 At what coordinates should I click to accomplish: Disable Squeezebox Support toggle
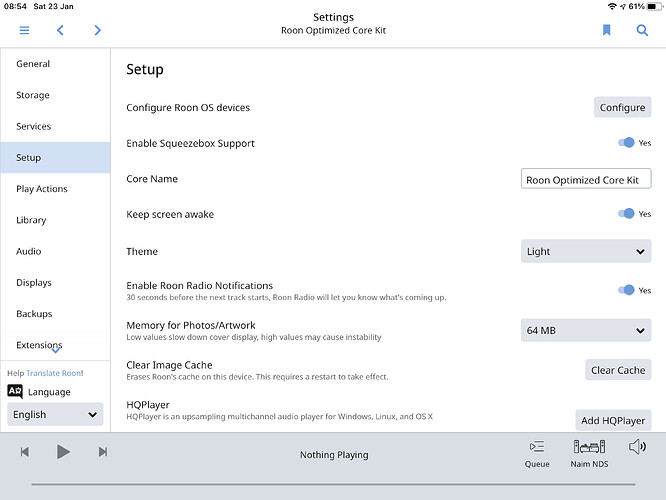tap(626, 143)
